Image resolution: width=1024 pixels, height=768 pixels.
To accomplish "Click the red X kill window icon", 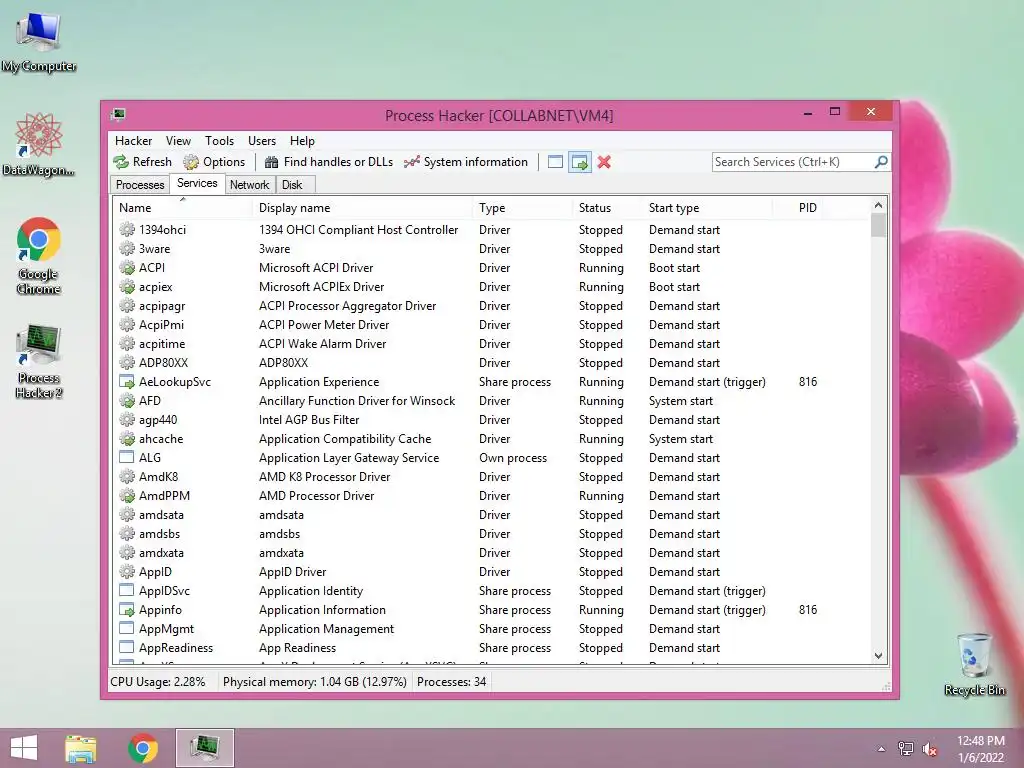I will (x=604, y=162).
